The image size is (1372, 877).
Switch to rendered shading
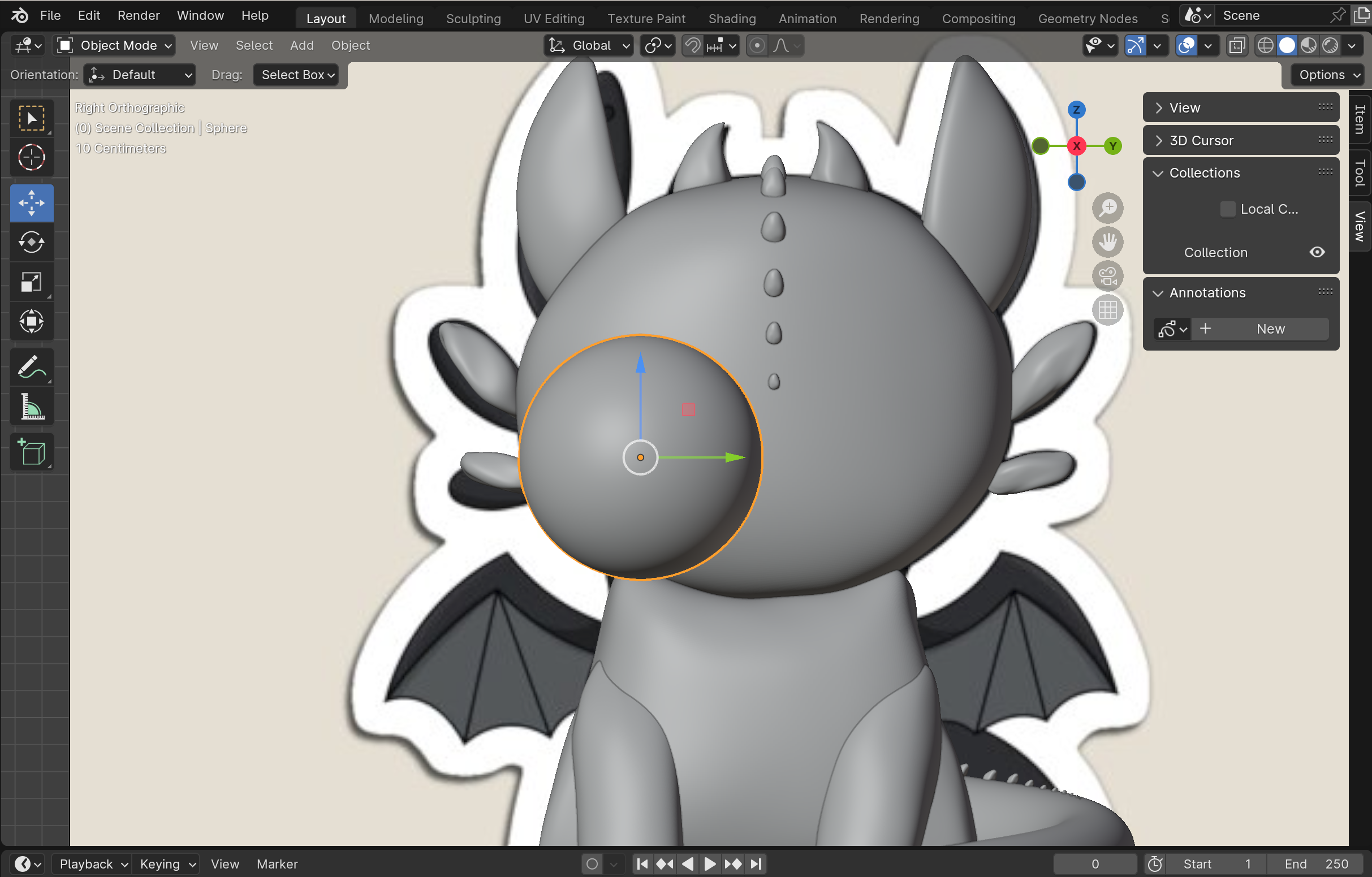coord(1330,45)
